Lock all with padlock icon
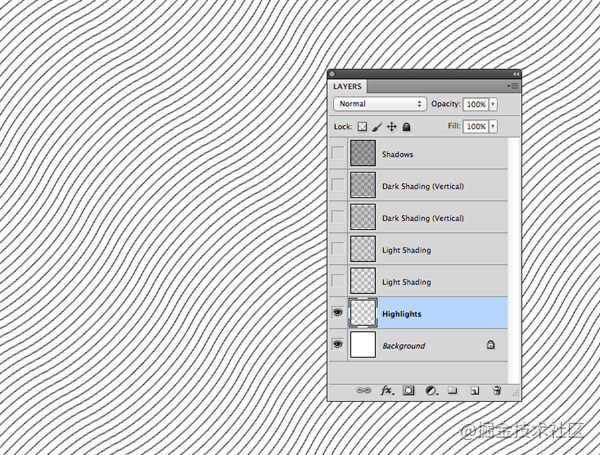 (406, 127)
